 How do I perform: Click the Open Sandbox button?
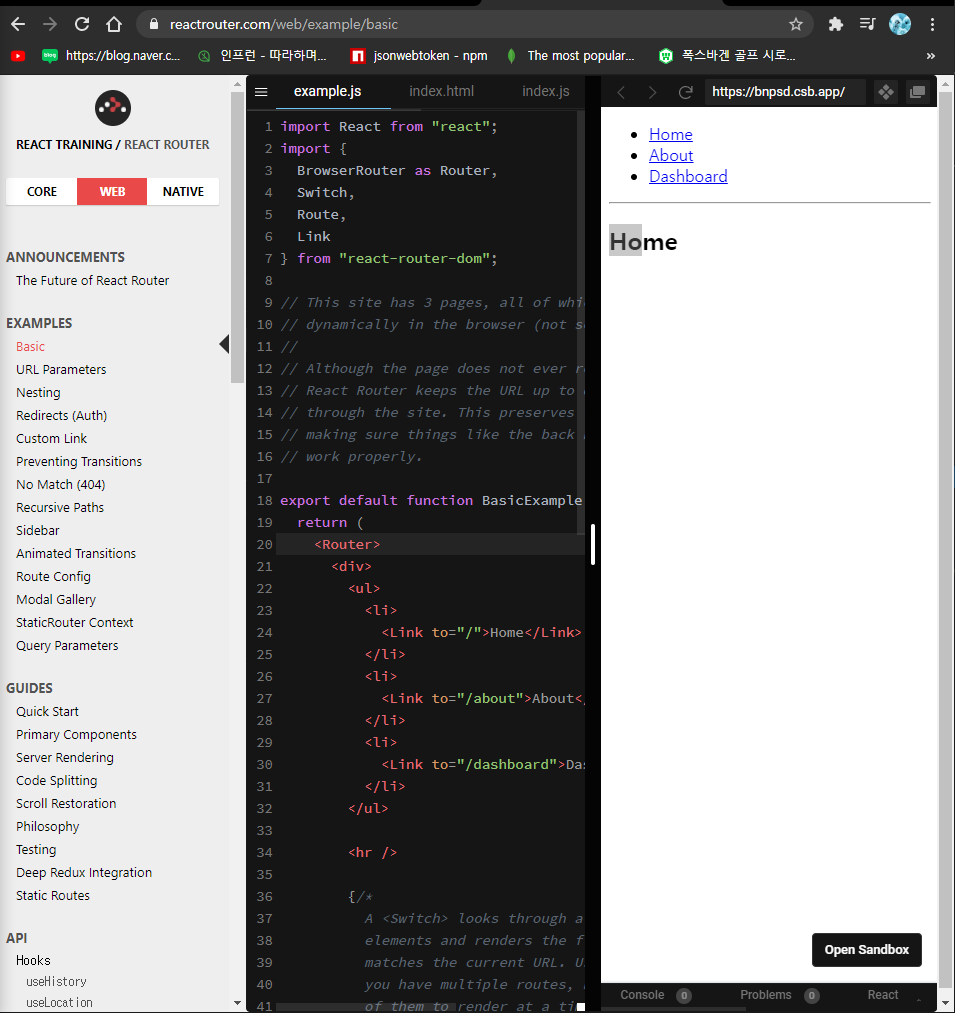point(866,950)
